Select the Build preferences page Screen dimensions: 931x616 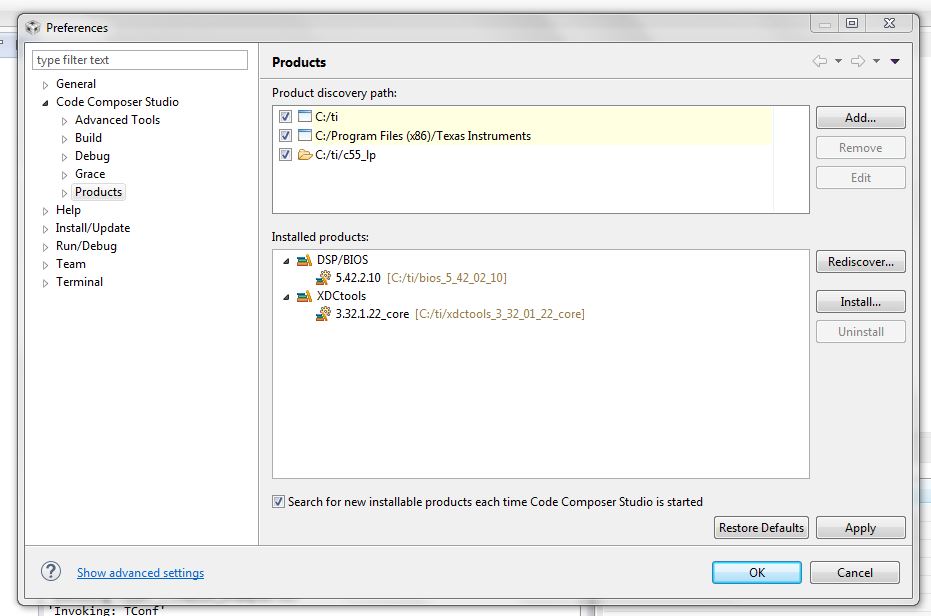point(88,138)
